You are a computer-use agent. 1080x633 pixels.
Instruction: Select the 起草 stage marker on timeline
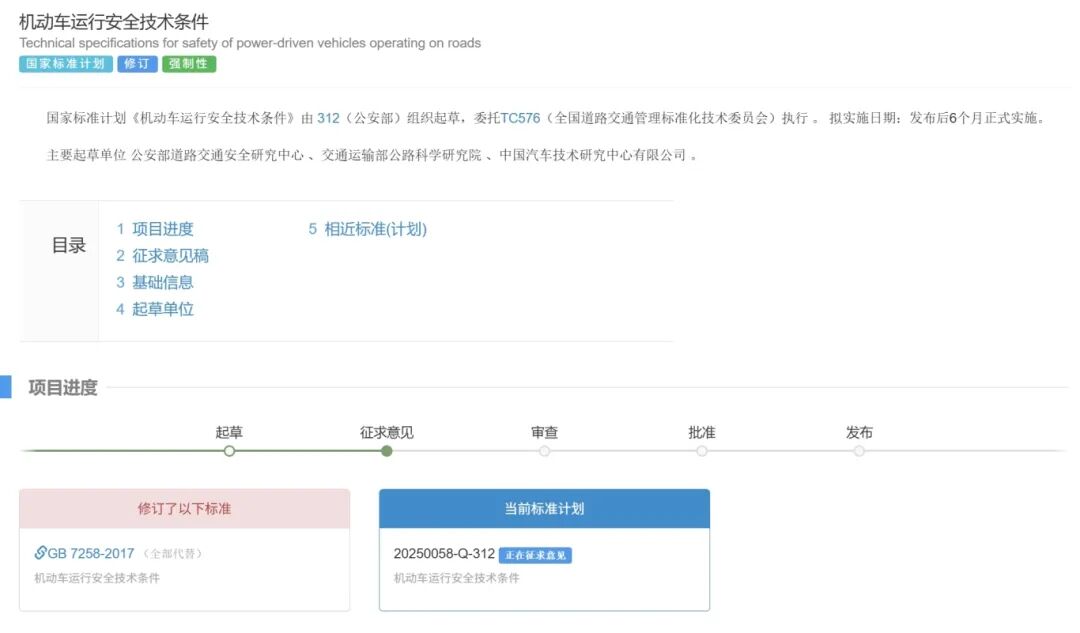[229, 451]
